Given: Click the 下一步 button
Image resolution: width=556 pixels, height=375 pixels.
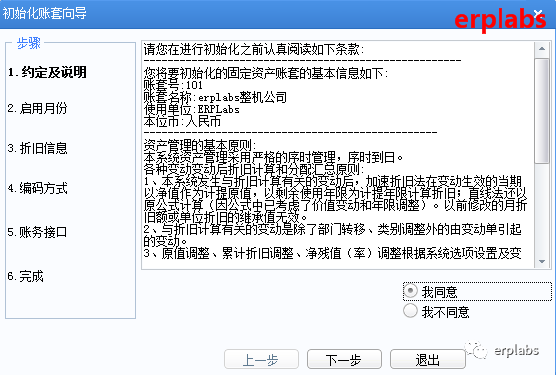Looking at the screenshot, I should pos(344,360).
